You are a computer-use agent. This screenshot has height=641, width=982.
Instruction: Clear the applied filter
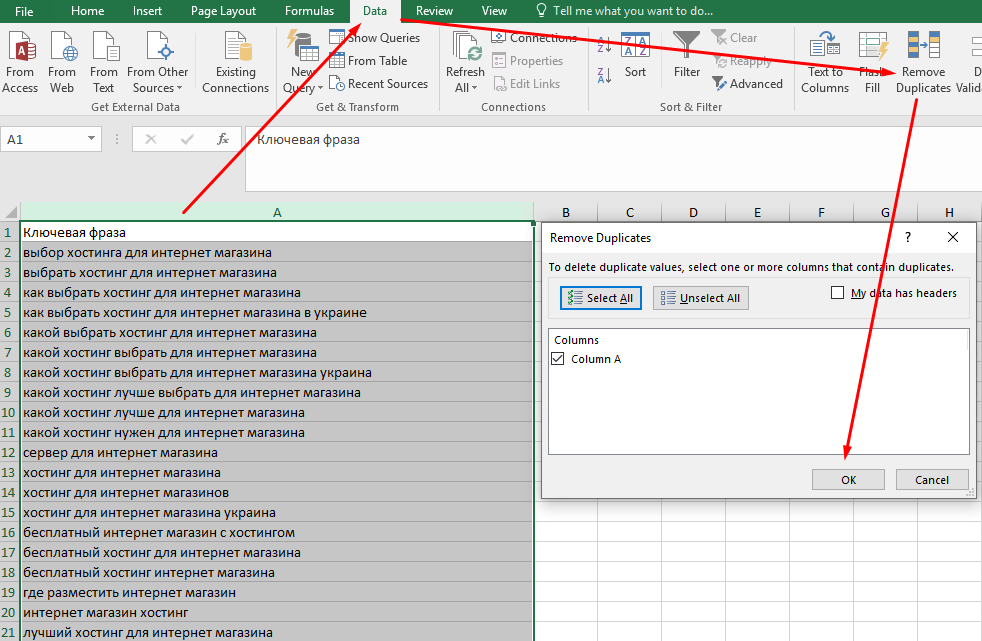pyautogui.click(x=734, y=38)
